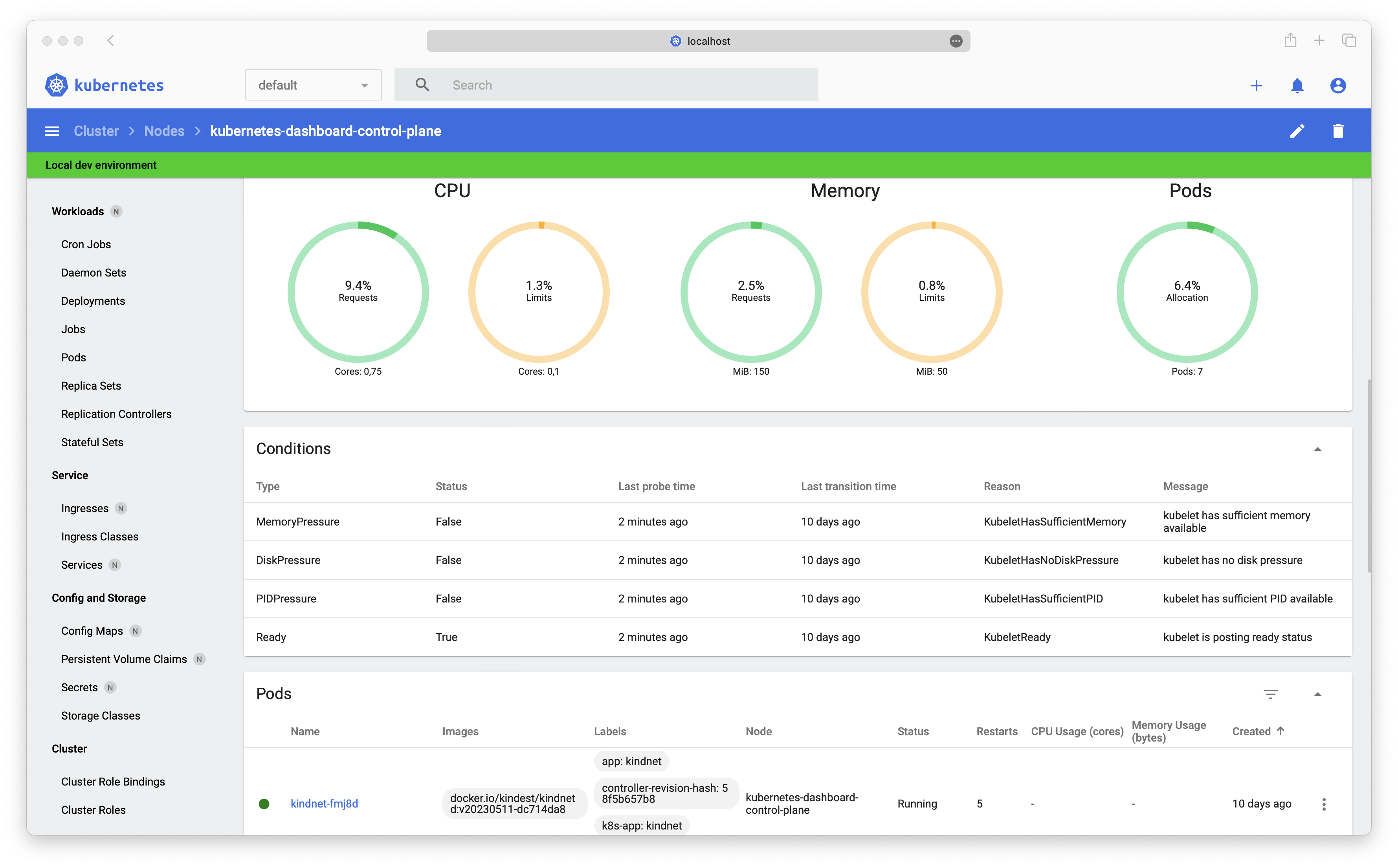Select Pods from sidebar

73,357
